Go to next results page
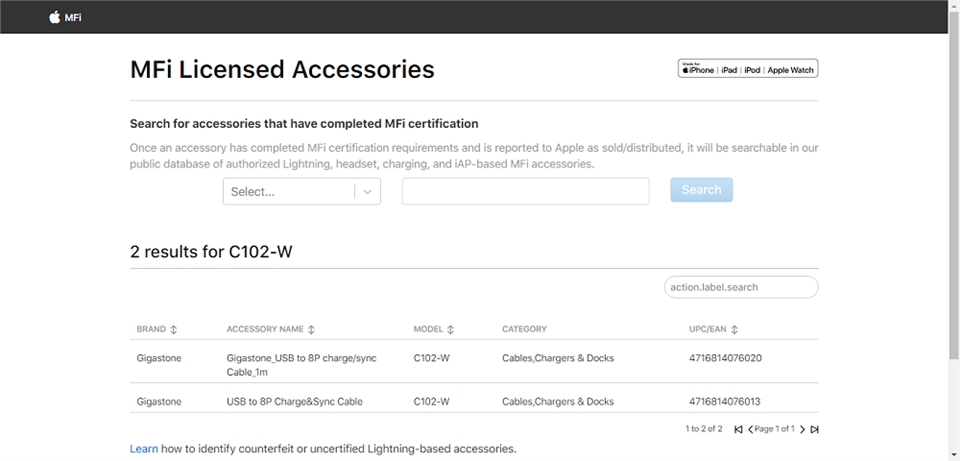This screenshot has width=960, height=461. click(x=802, y=429)
